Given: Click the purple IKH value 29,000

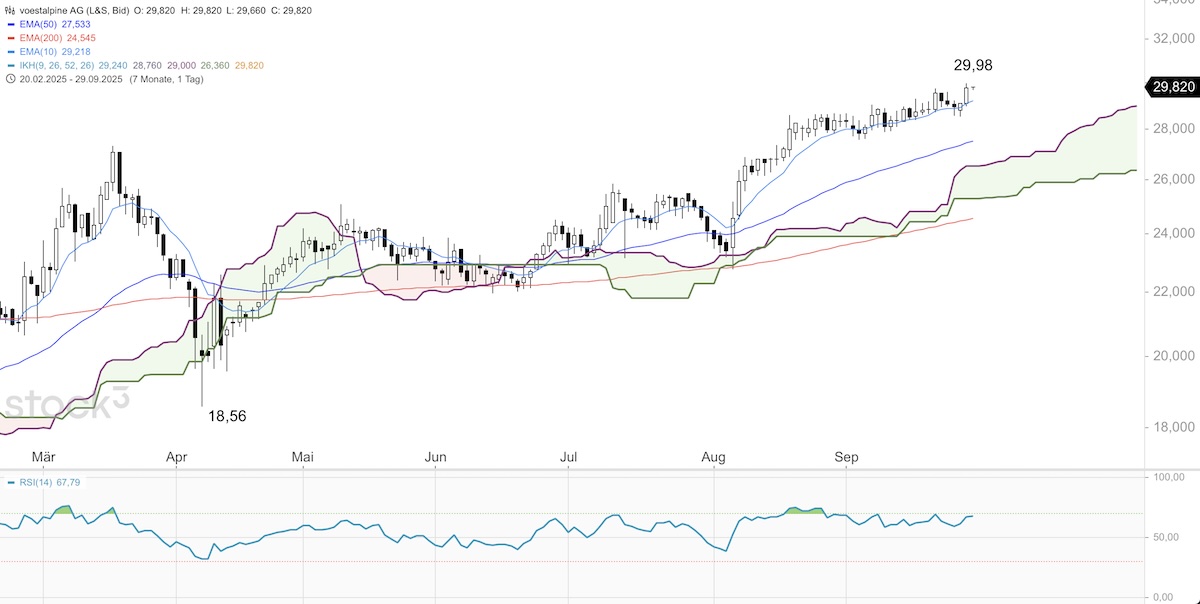Looking at the screenshot, I should tap(182, 65).
